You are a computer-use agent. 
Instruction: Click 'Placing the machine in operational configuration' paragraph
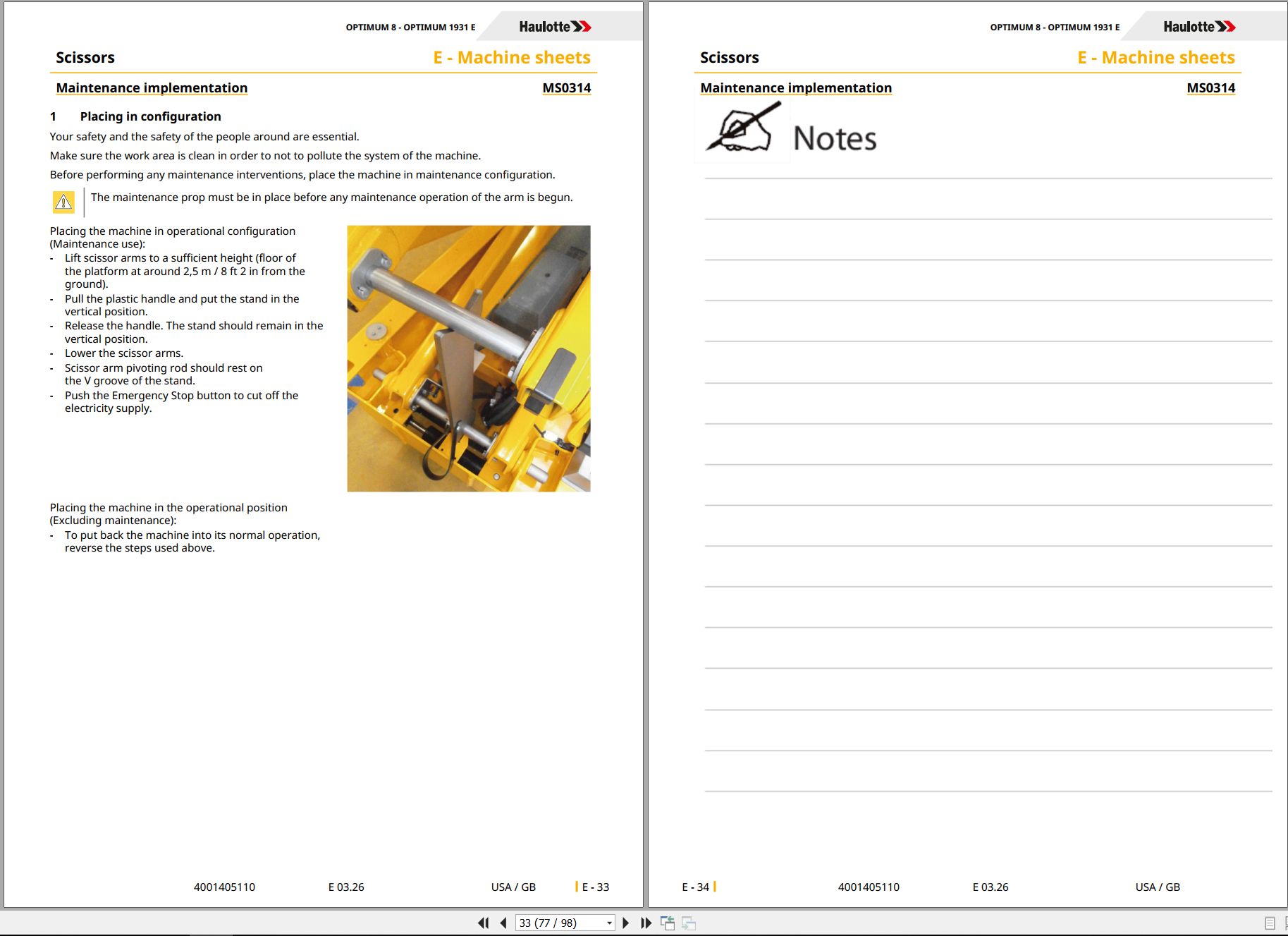tap(173, 238)
